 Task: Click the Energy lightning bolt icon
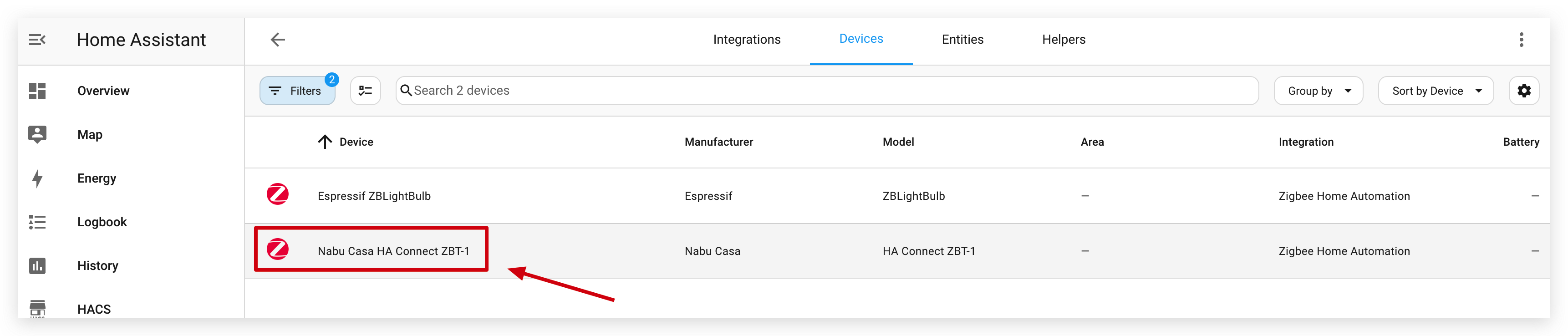pyautogui.click(x=37, y=178)
